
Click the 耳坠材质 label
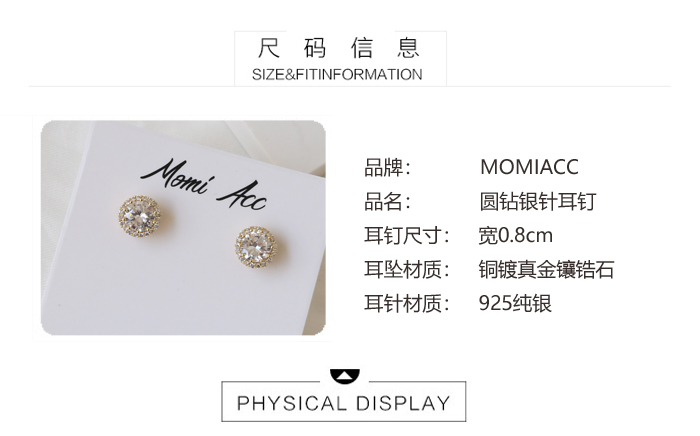click(x=407, y=270)
